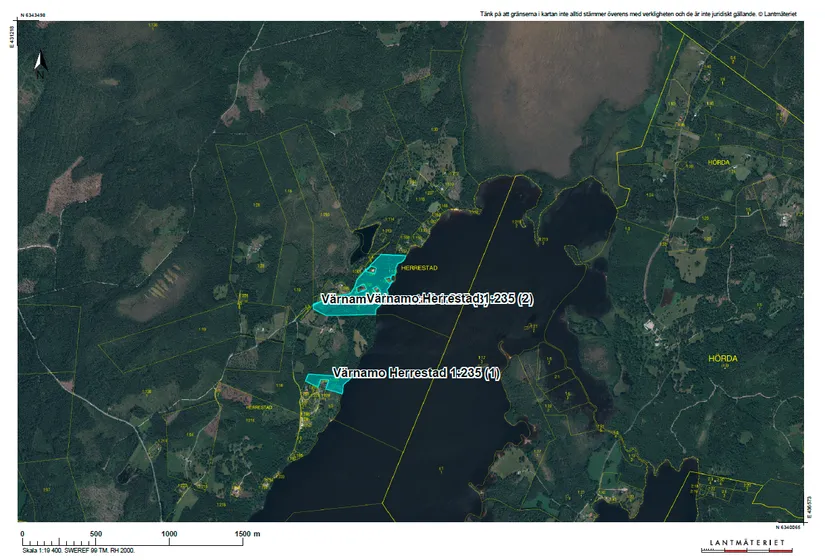Click the Lantmäteriet logo

[x=751, y=544]
